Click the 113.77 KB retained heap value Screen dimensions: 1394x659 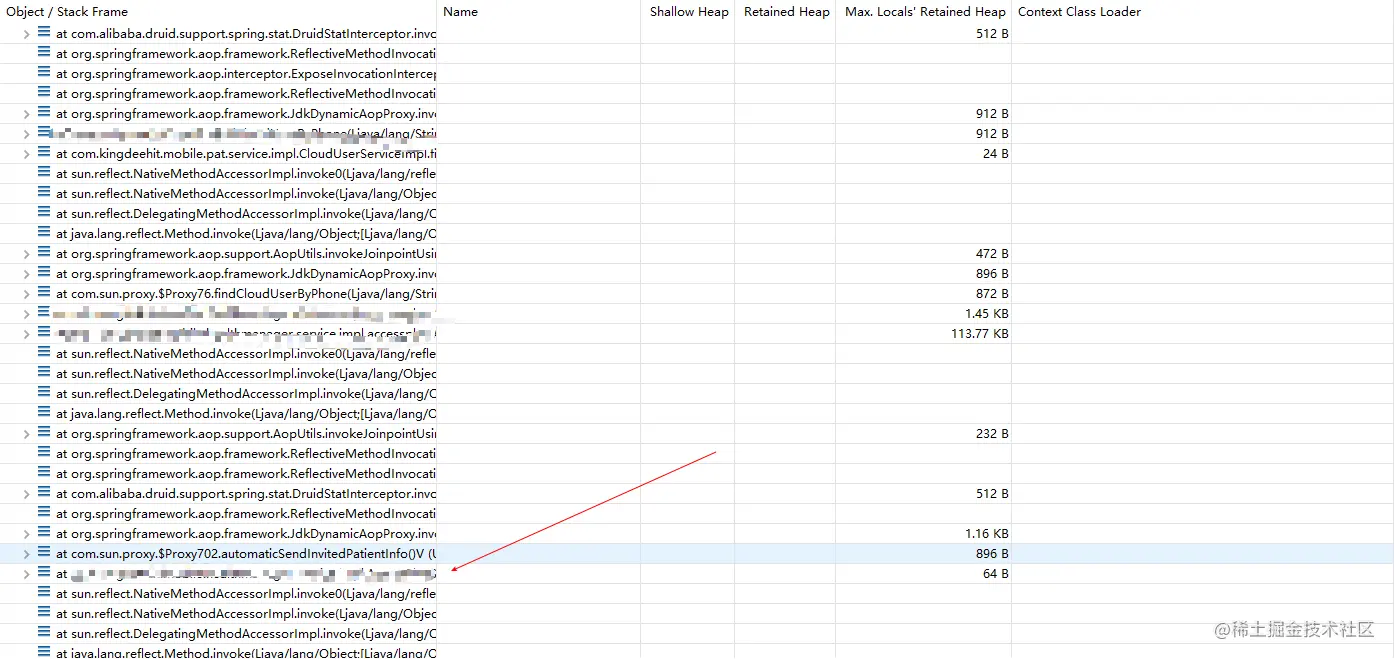(x=980, y=333)
